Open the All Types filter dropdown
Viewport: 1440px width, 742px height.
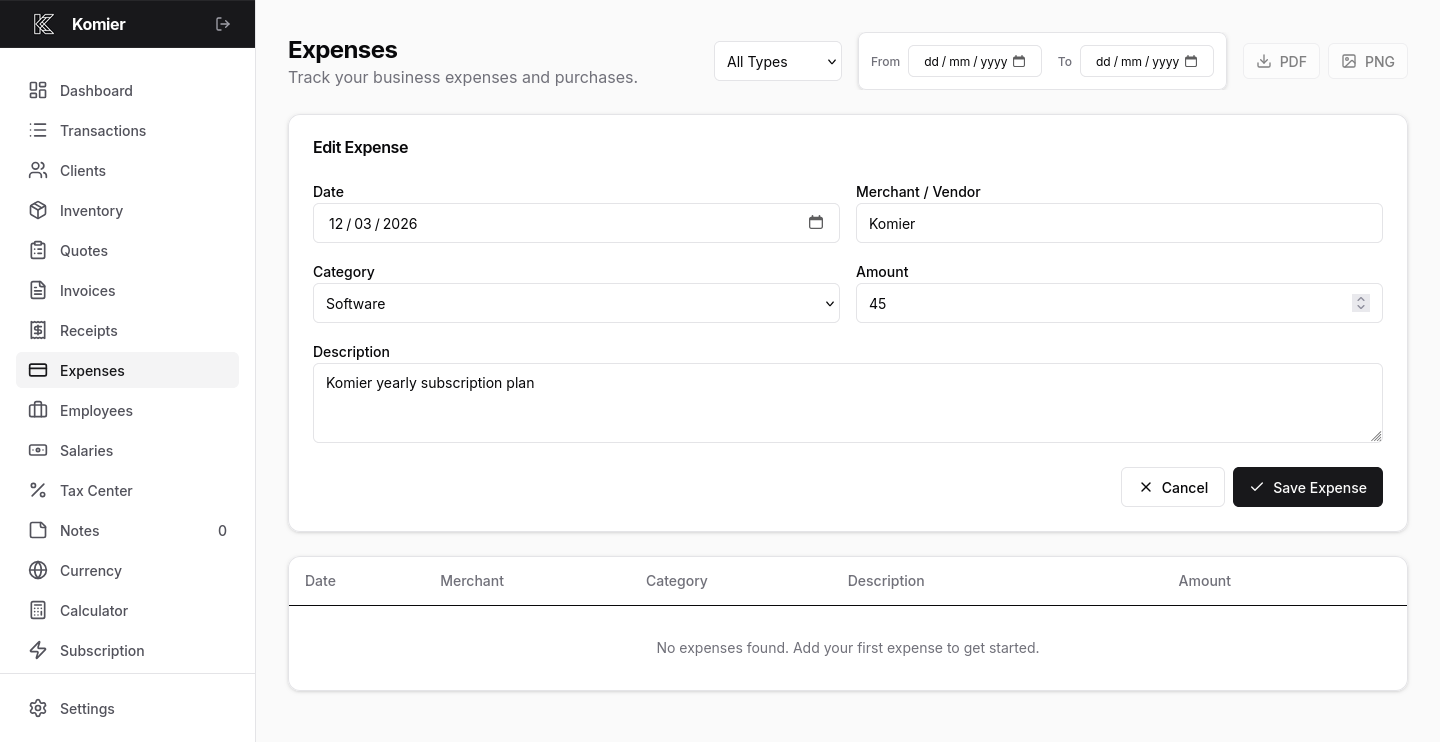778,61
